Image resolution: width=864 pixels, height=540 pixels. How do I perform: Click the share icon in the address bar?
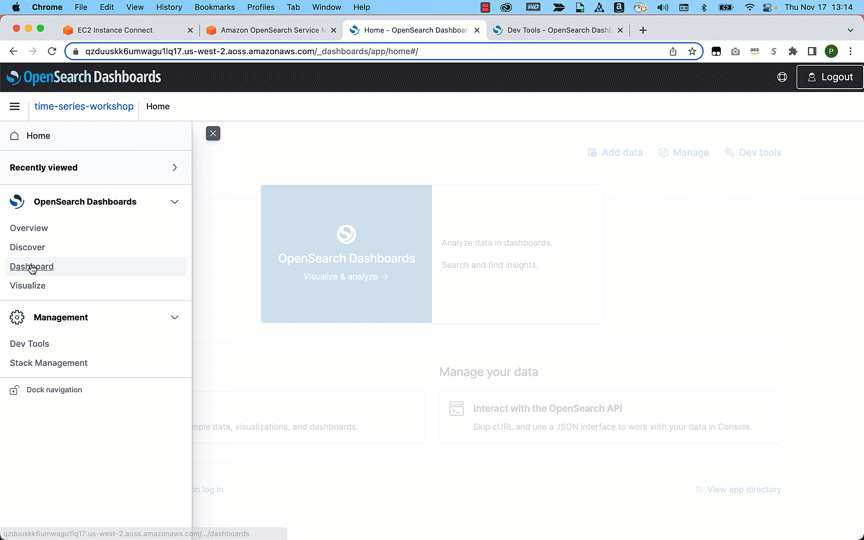pos(673,51)
